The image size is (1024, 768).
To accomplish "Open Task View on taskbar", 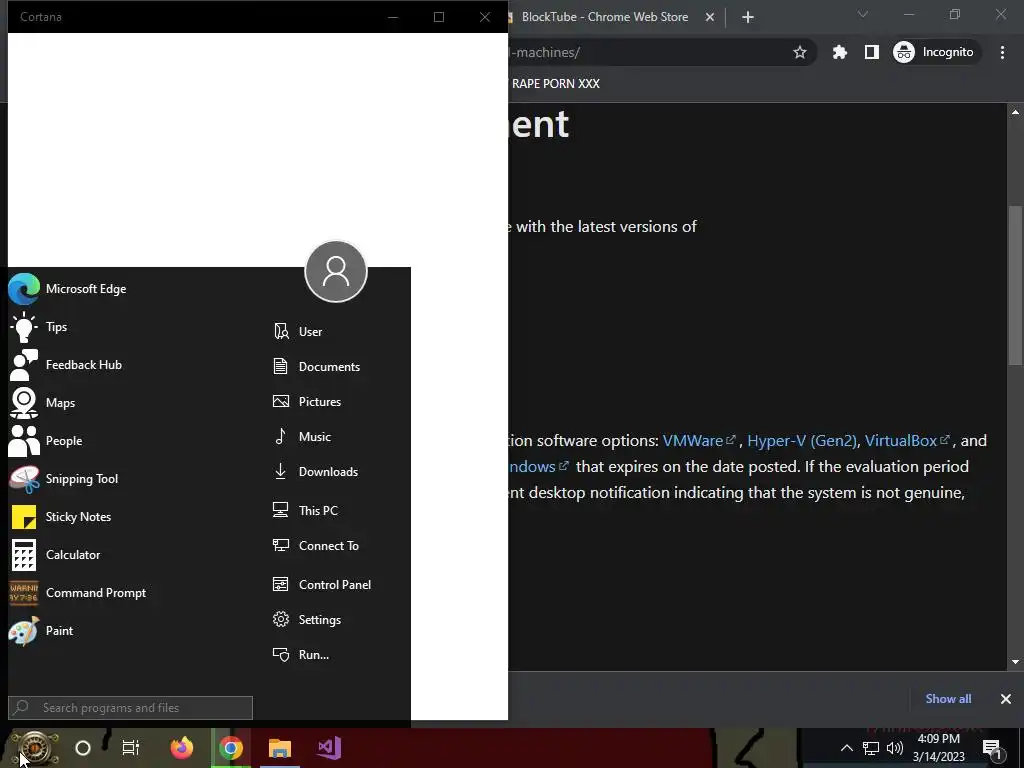I will pos(131,748).
